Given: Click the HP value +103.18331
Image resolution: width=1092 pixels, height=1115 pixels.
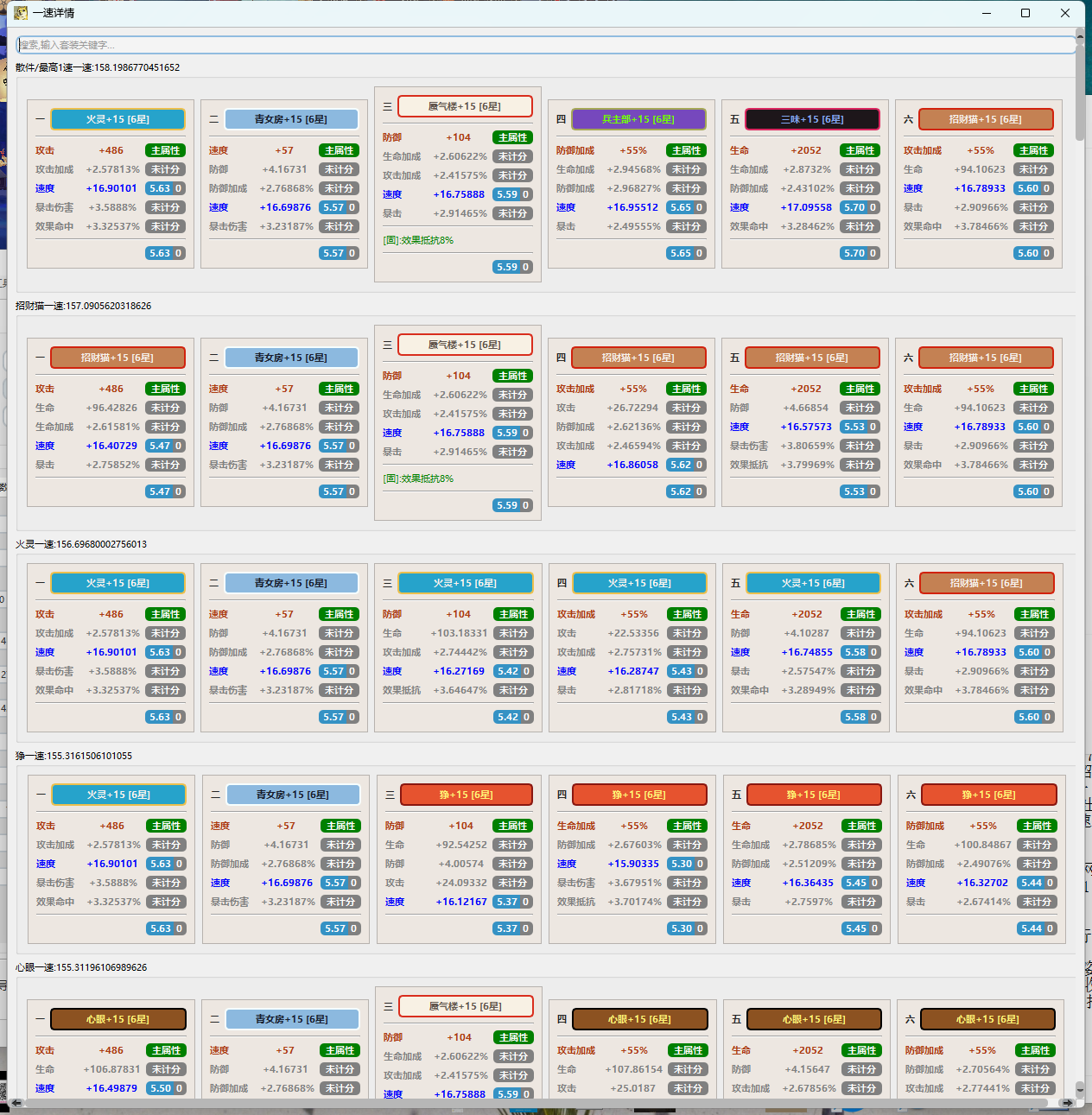Looking at the screenshot, I should [x=459, y=633].
